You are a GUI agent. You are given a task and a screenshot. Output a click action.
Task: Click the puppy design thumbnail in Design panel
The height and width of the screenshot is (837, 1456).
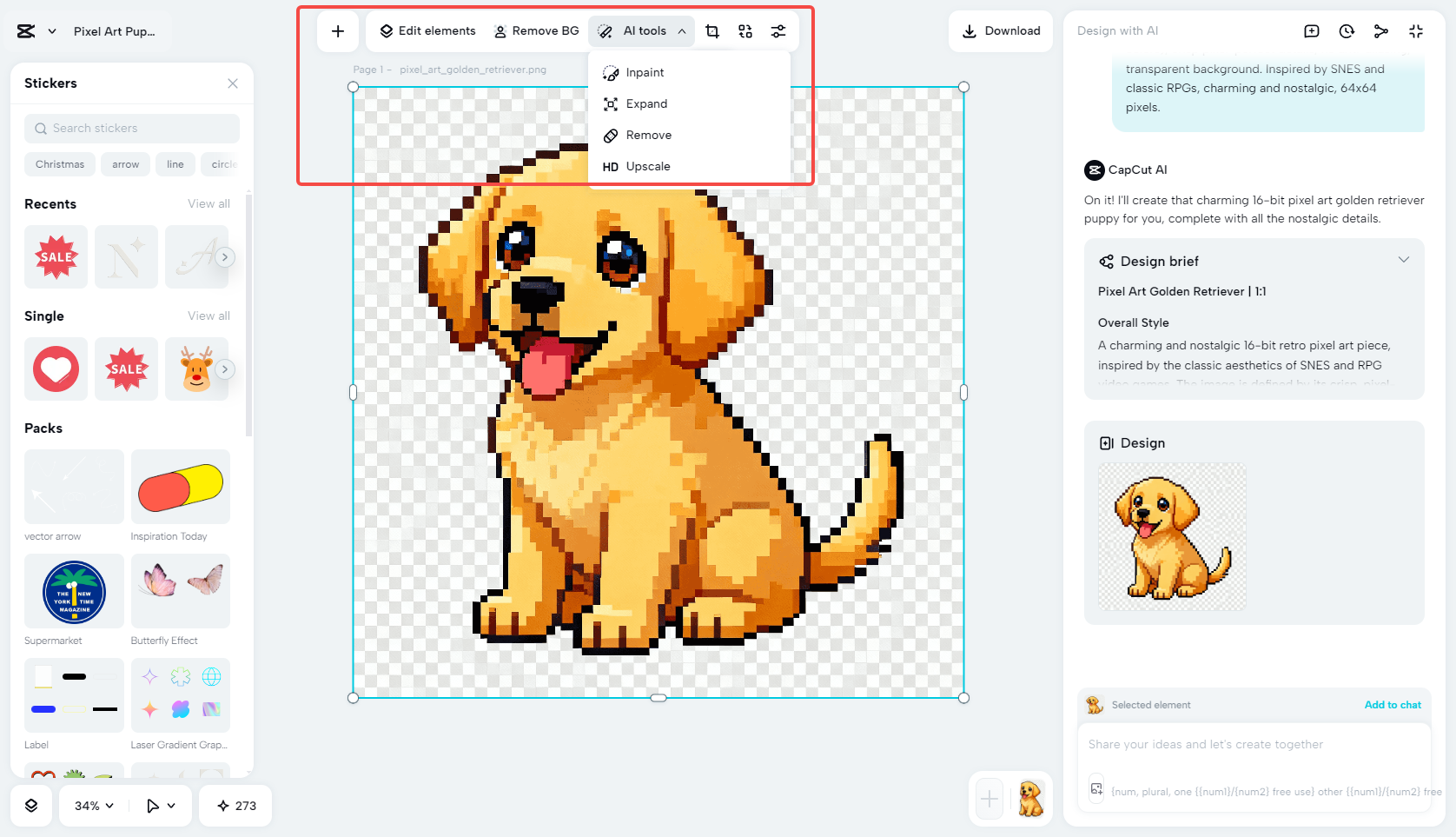coord(1170,536)
